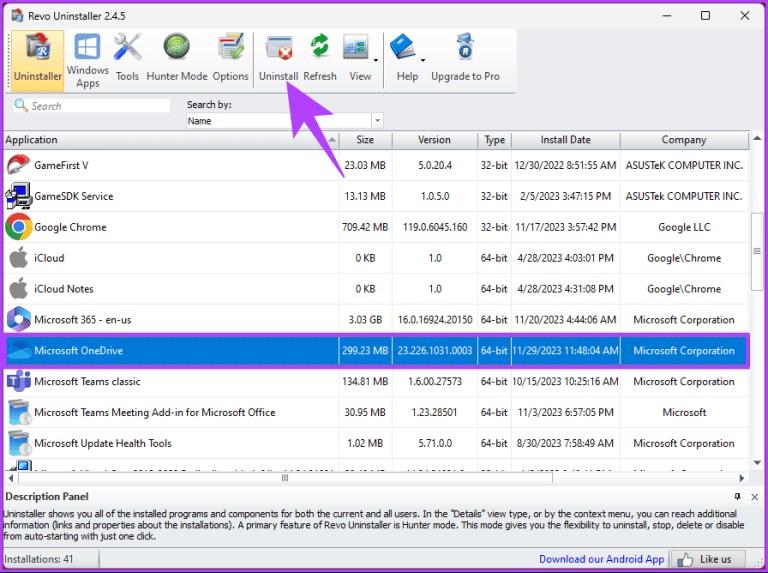This screenshot has width=768, height=573.
Task: Open the Download our Android App link
Action: (x=601, y=559)
